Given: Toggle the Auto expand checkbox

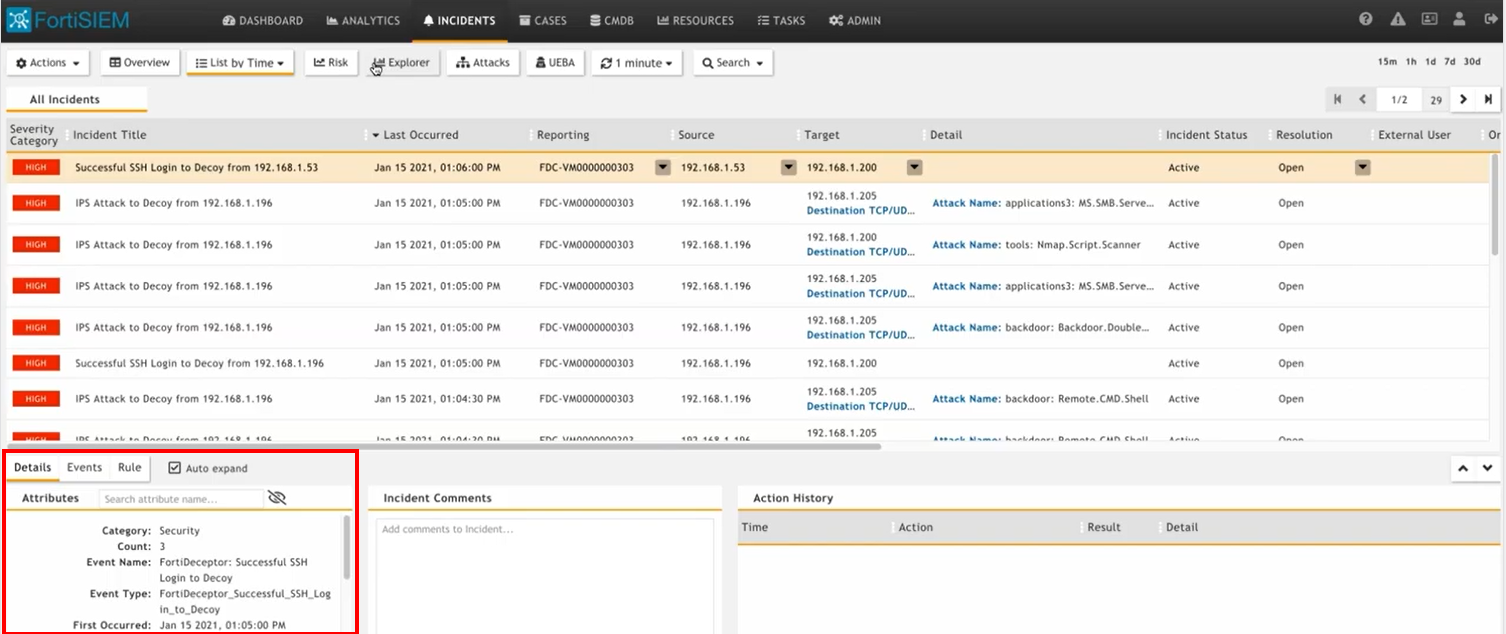Looking at the screenshot, I should [175, 468].
